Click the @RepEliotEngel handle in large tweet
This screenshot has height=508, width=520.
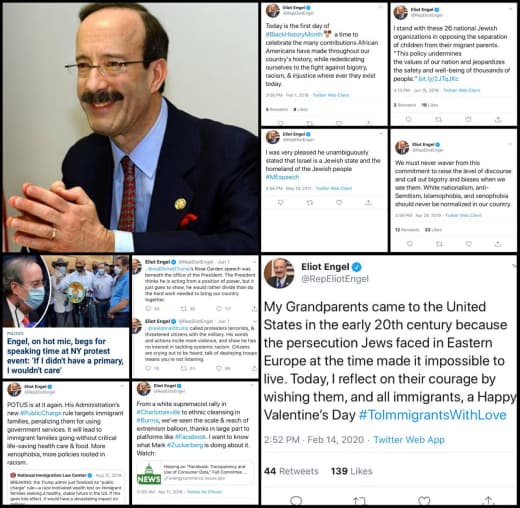(335, 279)
